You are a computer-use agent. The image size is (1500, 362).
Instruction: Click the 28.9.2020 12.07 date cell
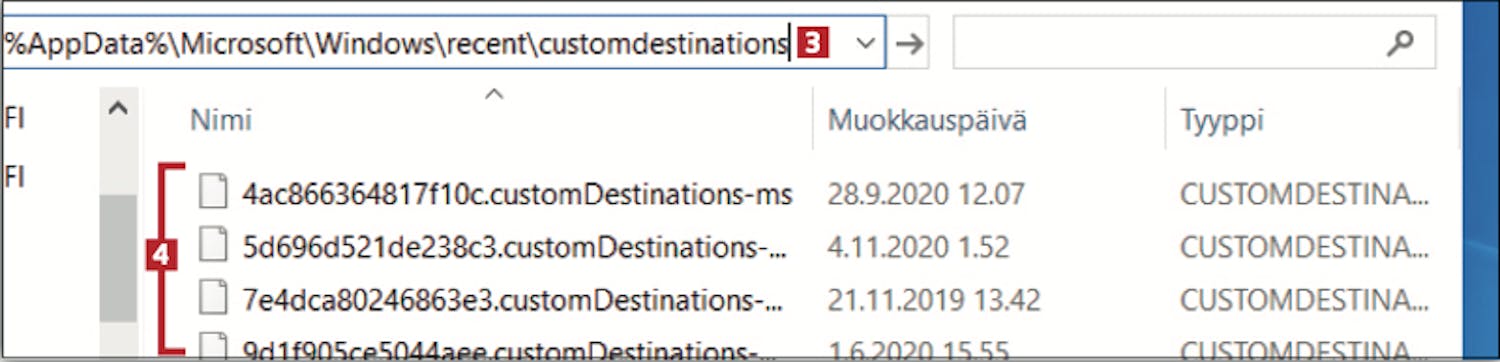coord(925,193)
